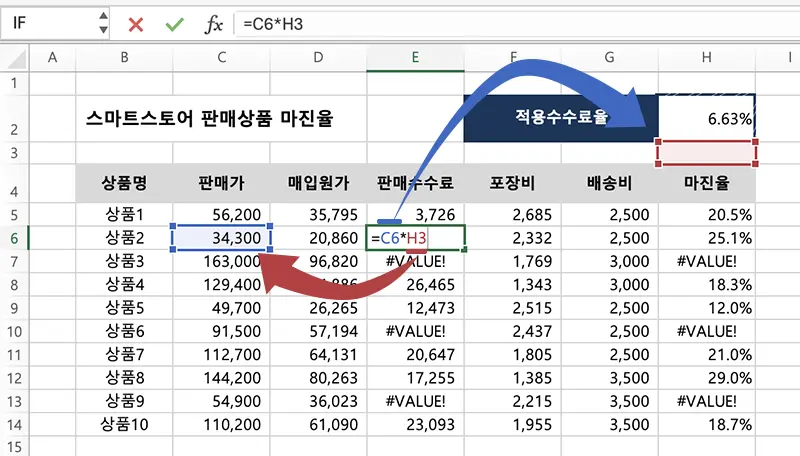The width and height of the screenshot is (800, 456).
Task: Select column C header
Action: pos(221,58)
